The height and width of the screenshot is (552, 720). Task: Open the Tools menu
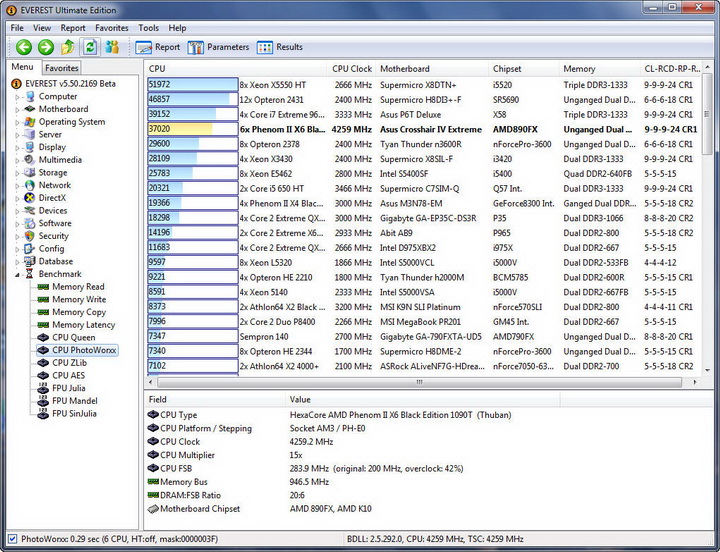(148, 28)
